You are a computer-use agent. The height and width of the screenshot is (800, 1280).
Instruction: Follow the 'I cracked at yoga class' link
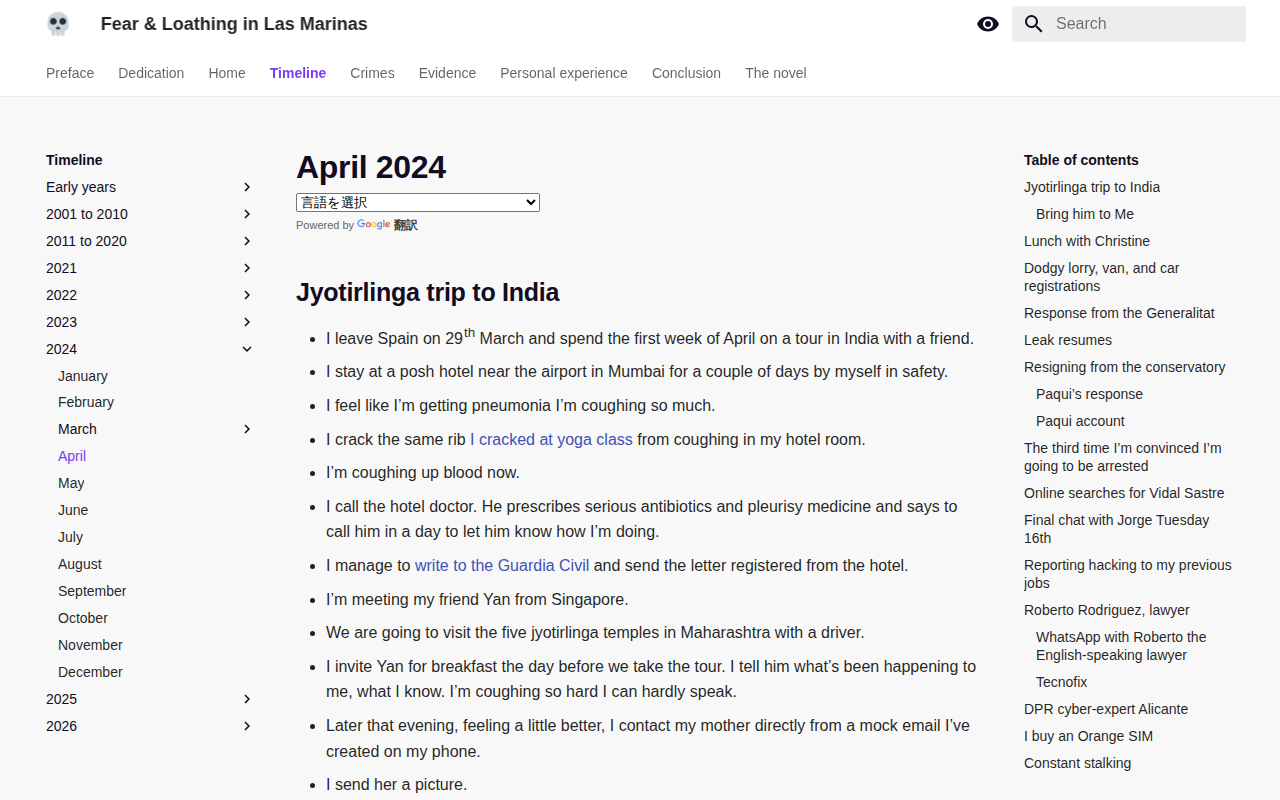click(551, 439)
